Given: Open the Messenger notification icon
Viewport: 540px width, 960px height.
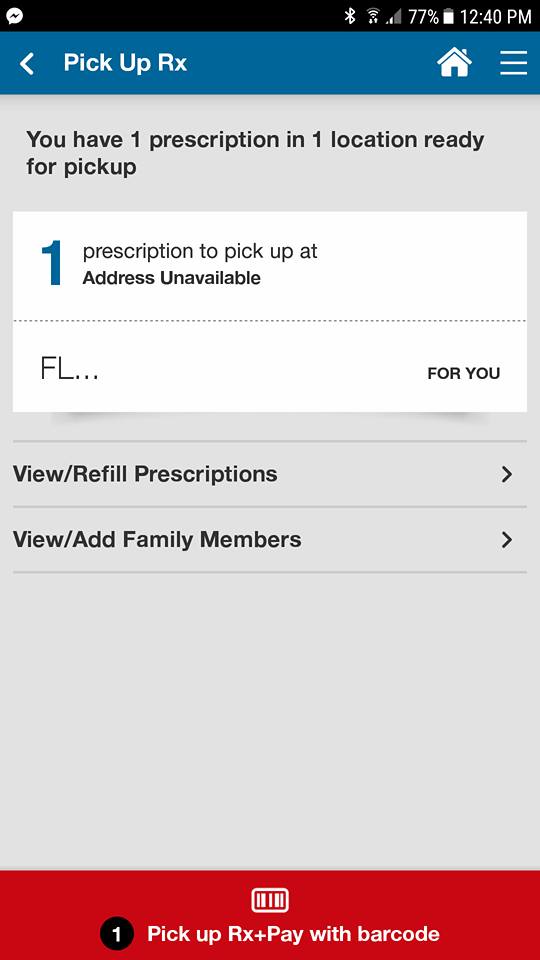Looking at the screenshot, I should click(15, 15).
